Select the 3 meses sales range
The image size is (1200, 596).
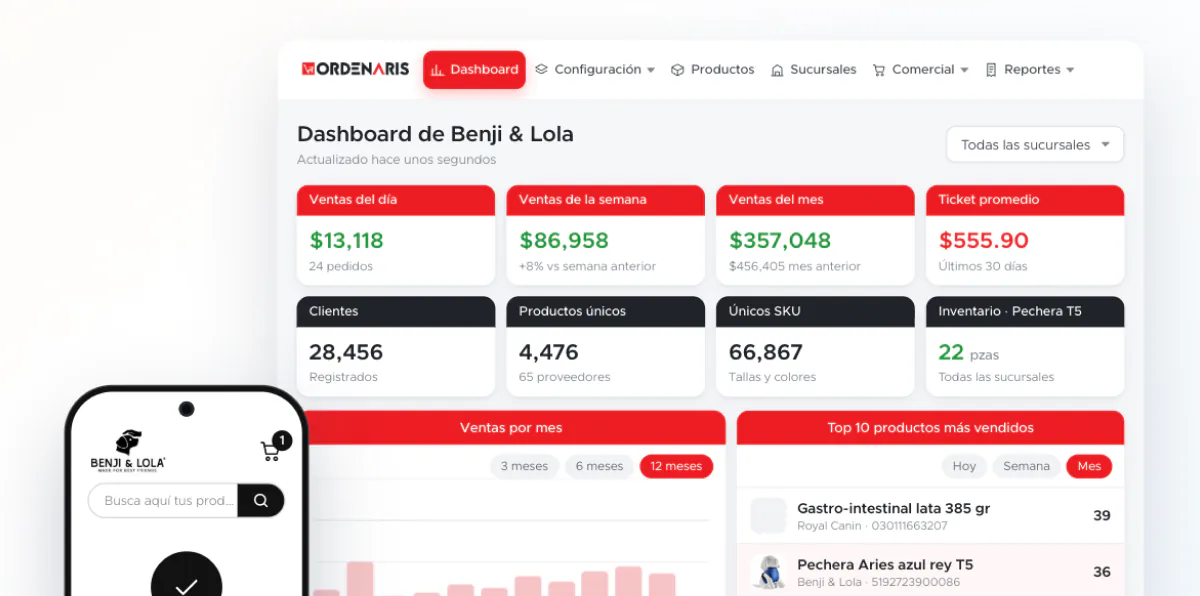coord(524,466)
